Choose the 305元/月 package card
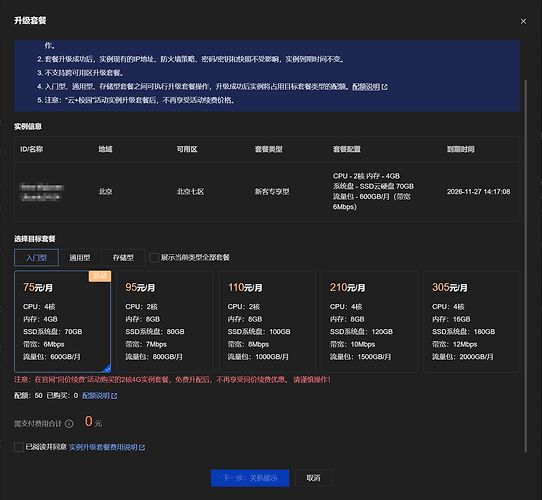Image resolution: width=542 pixels, height=500 pixels. (471, 321)
